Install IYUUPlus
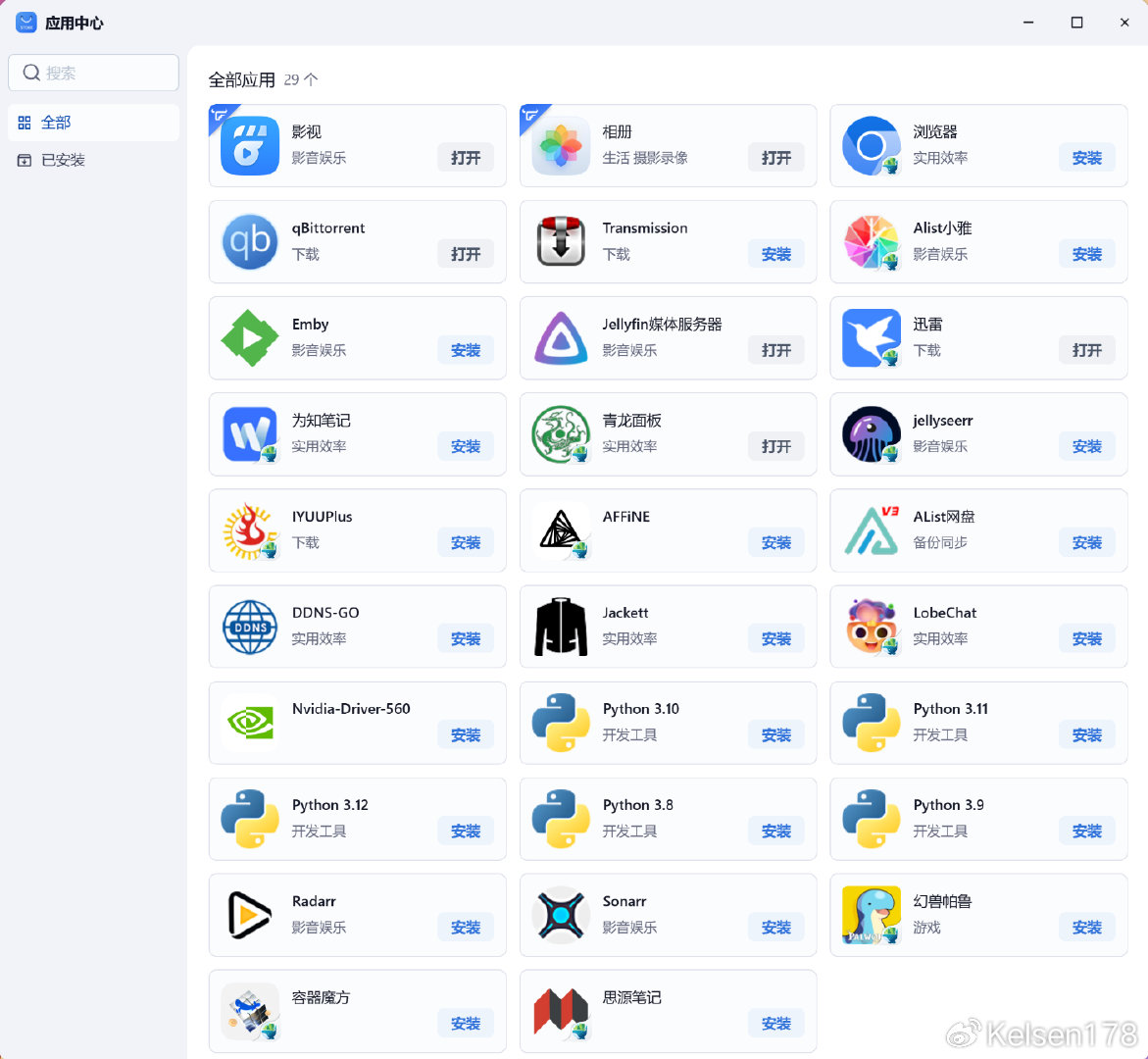Image resolution: width=1148 pixels, height=1059 pixels. [x=466, y=542]
